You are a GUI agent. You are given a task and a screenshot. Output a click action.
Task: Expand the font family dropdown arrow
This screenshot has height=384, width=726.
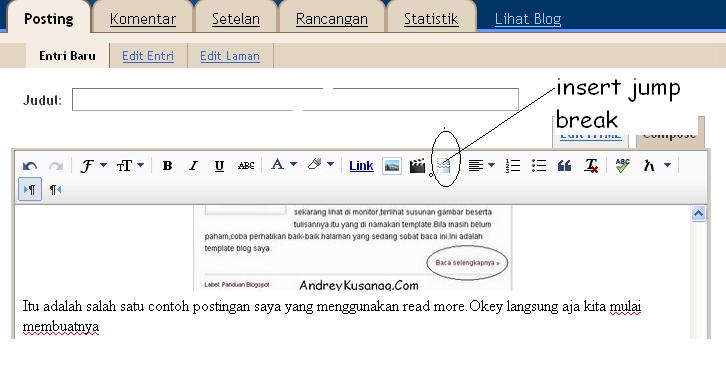tap(103, 165)
